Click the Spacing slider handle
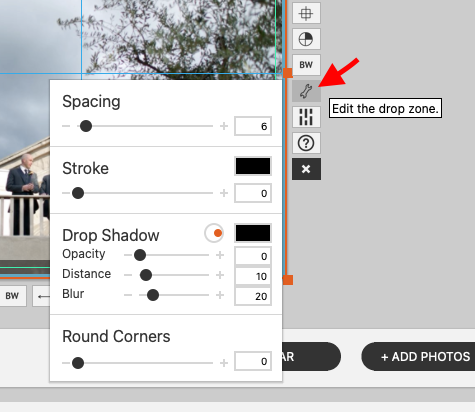 click(86, 126)
